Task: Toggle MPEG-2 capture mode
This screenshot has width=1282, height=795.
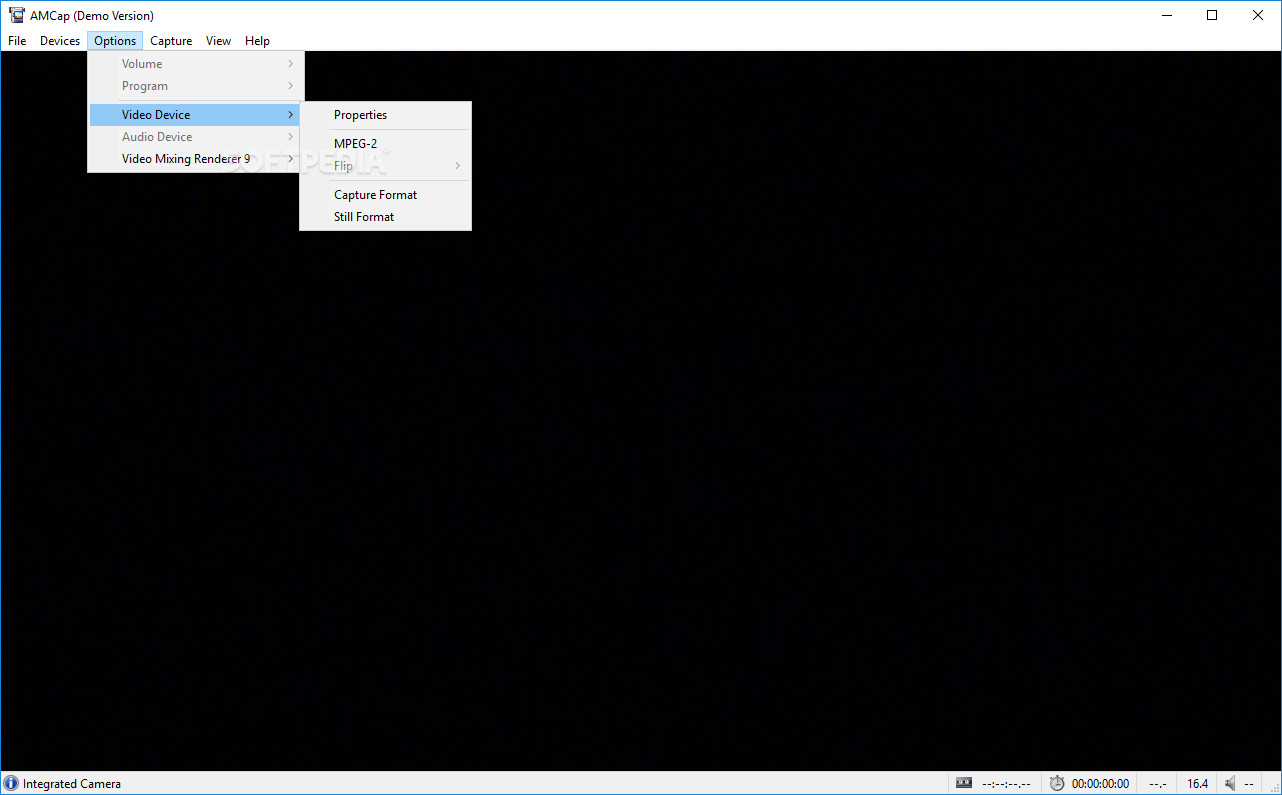Action: click(x=356, y=143)
